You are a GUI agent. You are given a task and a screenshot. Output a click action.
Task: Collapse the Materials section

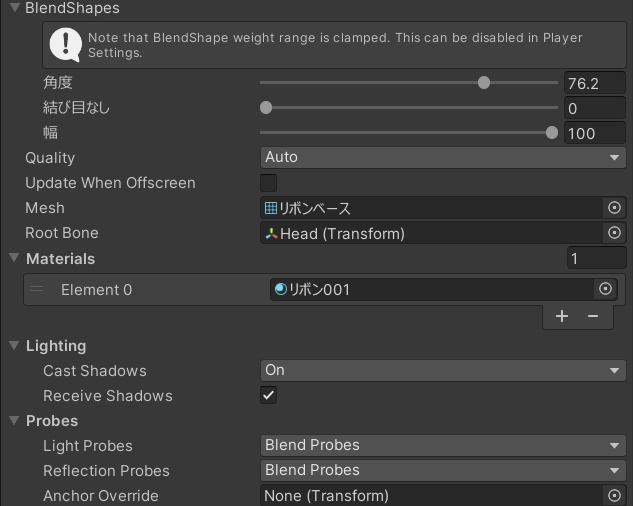[x=14, y=258]
